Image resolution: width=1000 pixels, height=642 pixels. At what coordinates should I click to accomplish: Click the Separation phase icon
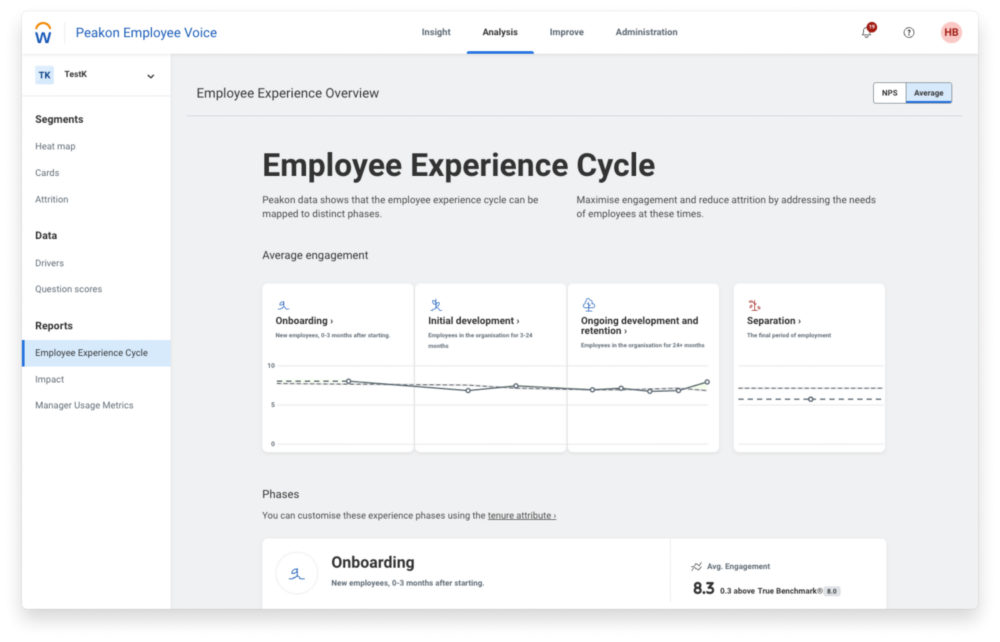pos(755,304)
